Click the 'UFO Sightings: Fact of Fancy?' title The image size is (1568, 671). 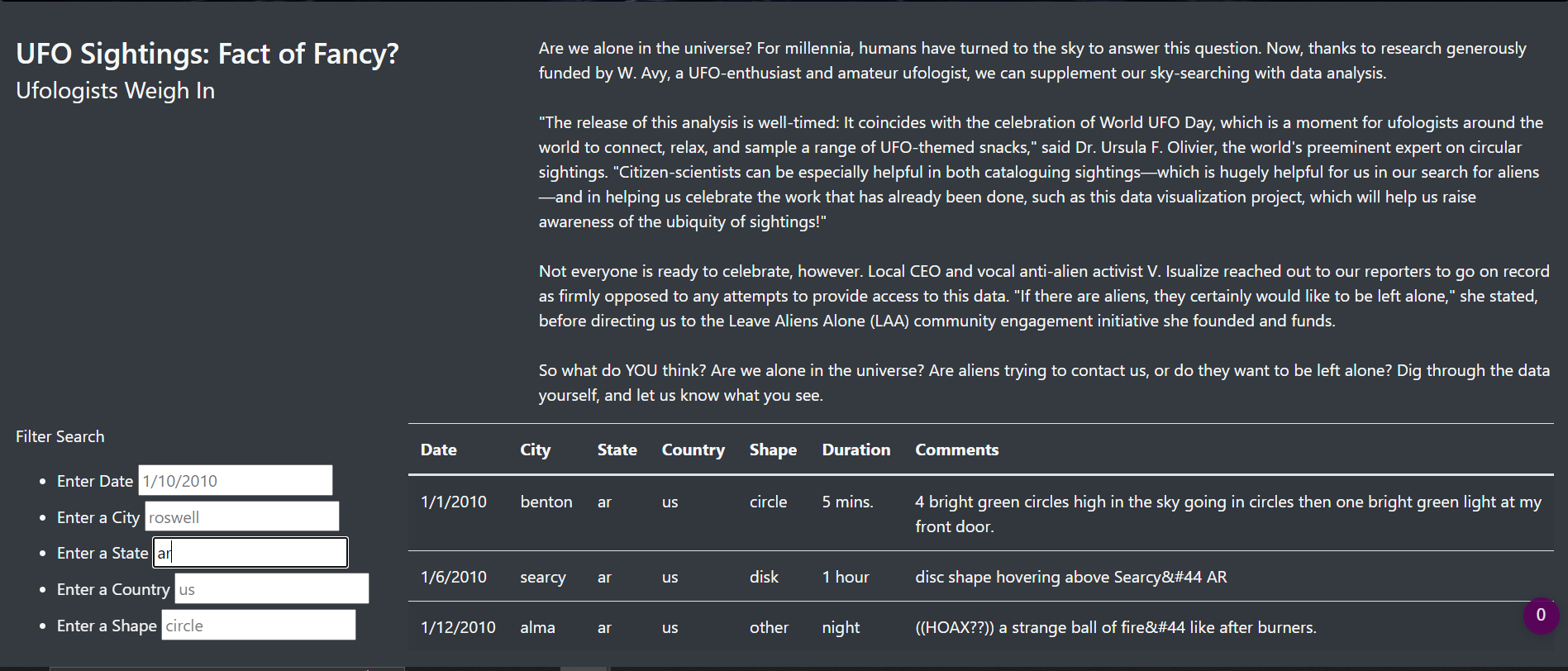(207, 54)
